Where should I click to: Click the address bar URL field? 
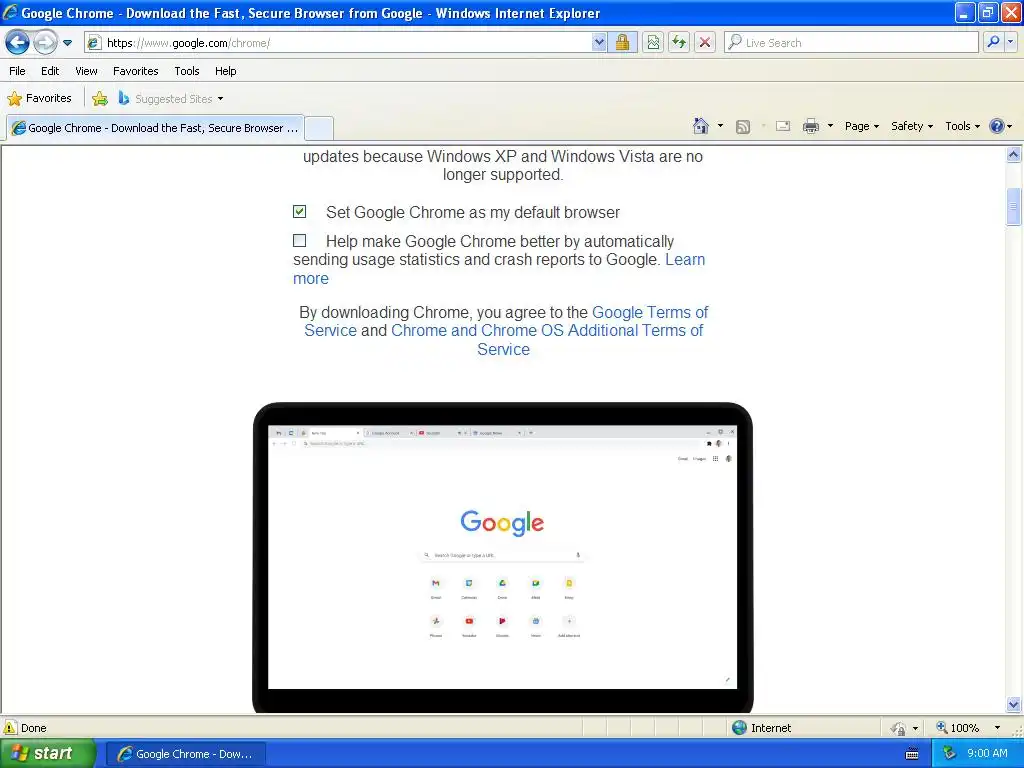click(338, 43)
